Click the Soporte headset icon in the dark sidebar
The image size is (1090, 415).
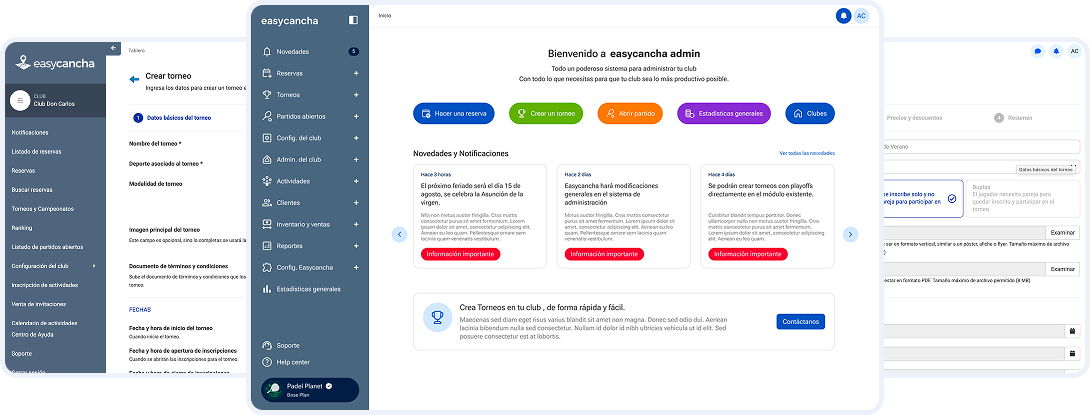tap(267, 345)
